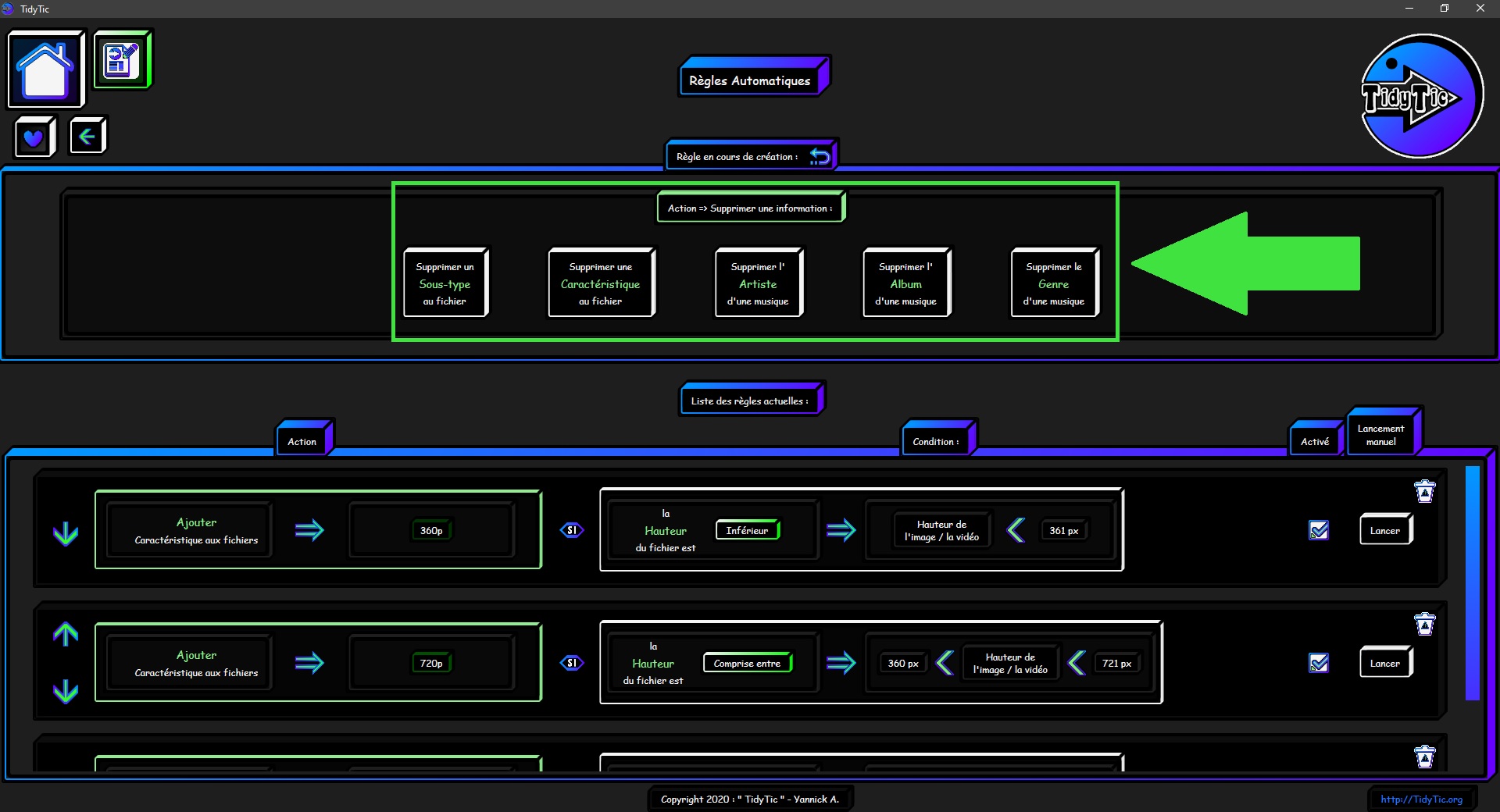
Task: Click the back arrow icon
Action: point(87,137)
